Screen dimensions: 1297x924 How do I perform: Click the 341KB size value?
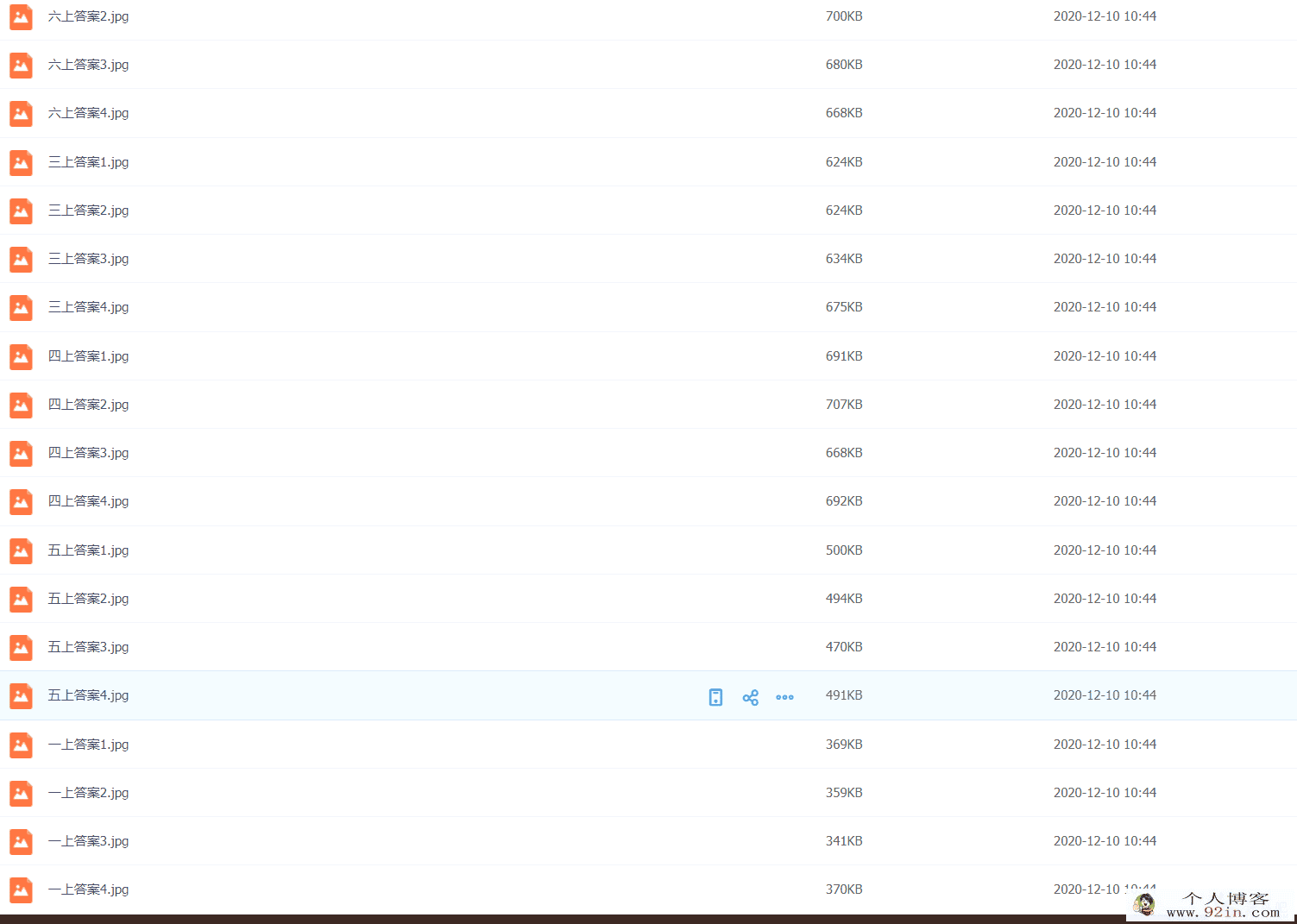(844, 841)
